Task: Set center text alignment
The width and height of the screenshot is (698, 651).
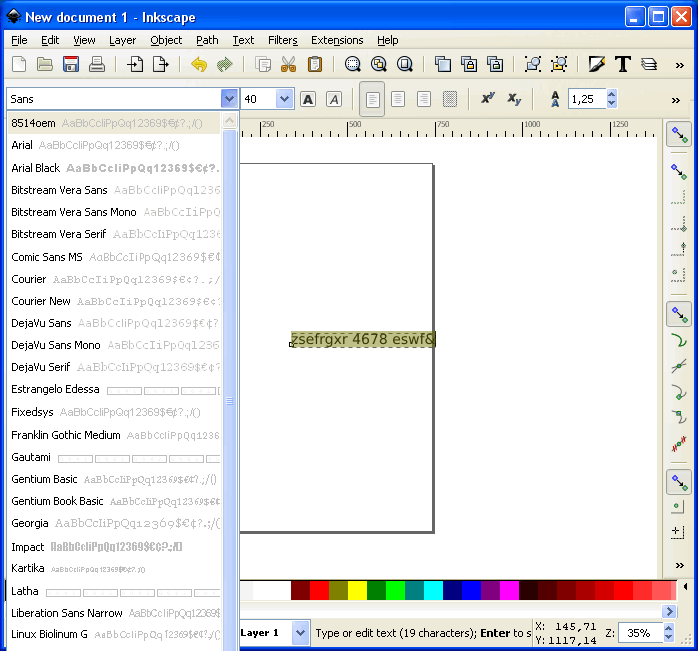Action: [x=398, y=99]
